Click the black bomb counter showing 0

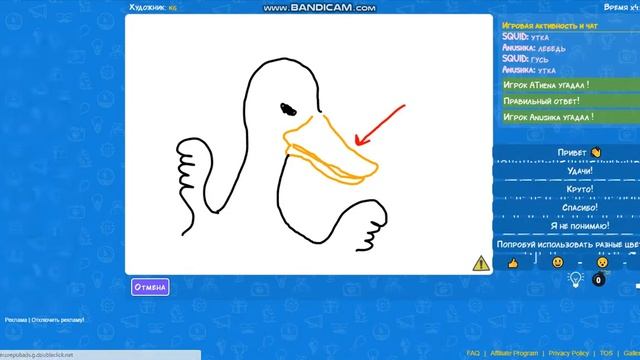click(x=598, y=280)
